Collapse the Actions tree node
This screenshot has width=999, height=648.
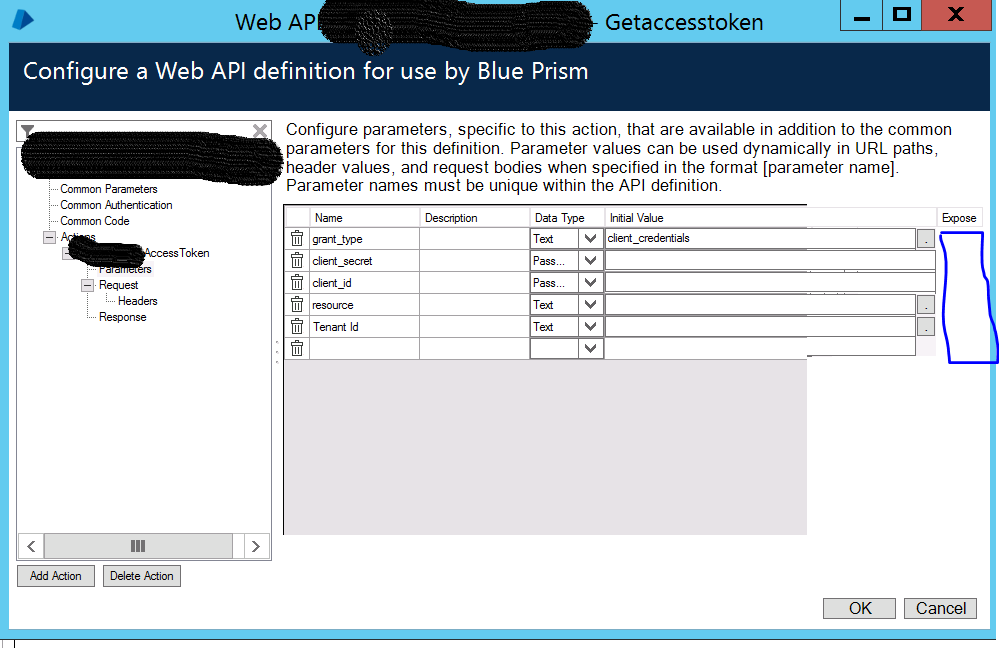click(49, 237)
